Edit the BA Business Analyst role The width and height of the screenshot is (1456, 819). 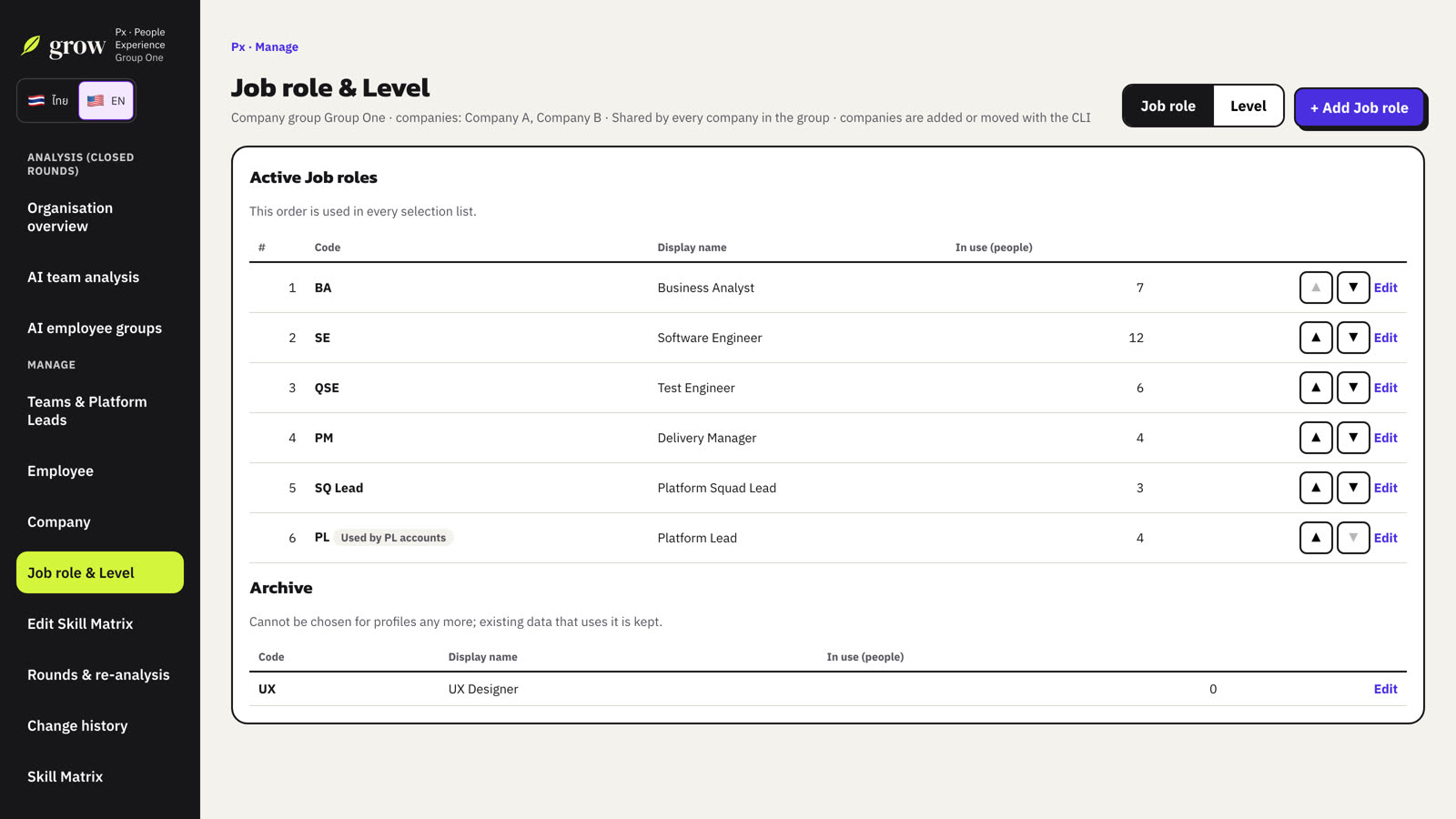[x=1385, y=288]
